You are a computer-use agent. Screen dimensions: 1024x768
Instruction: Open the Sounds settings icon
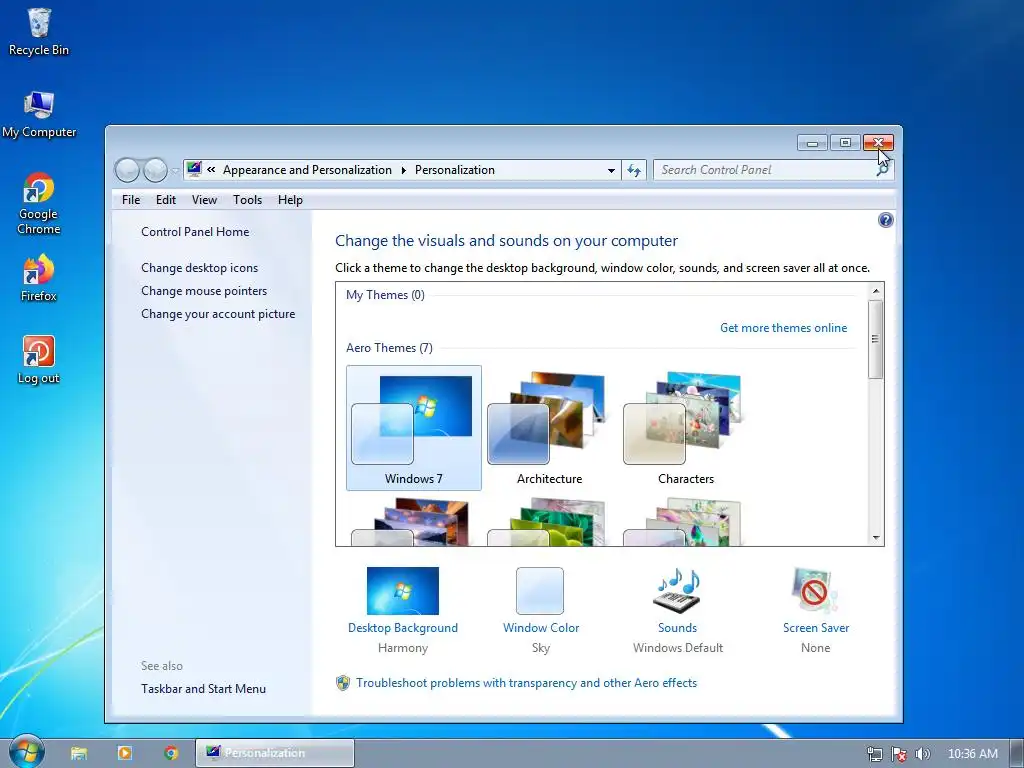[677, 591]
